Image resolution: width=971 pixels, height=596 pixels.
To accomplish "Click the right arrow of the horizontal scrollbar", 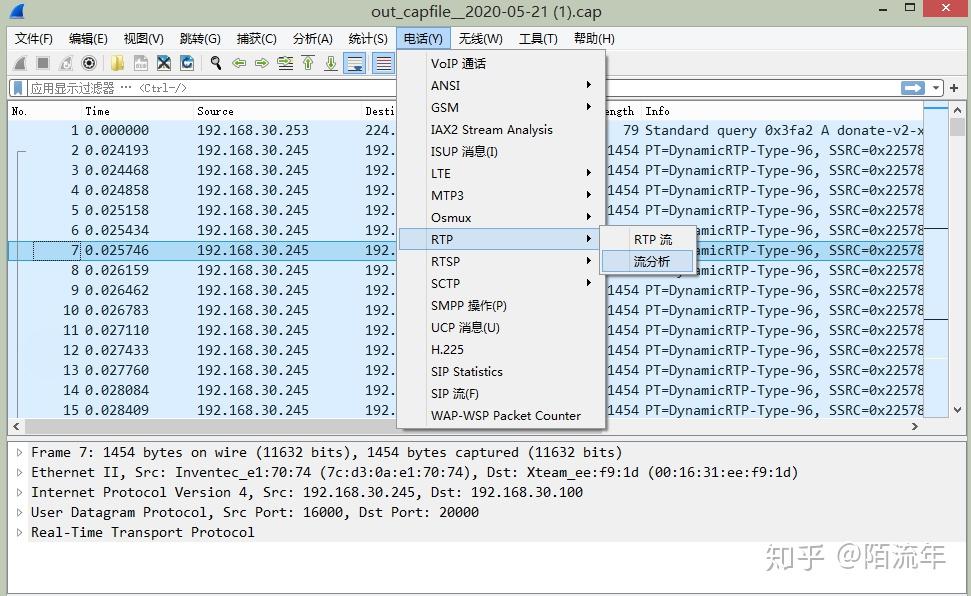I will pos(914,427).
